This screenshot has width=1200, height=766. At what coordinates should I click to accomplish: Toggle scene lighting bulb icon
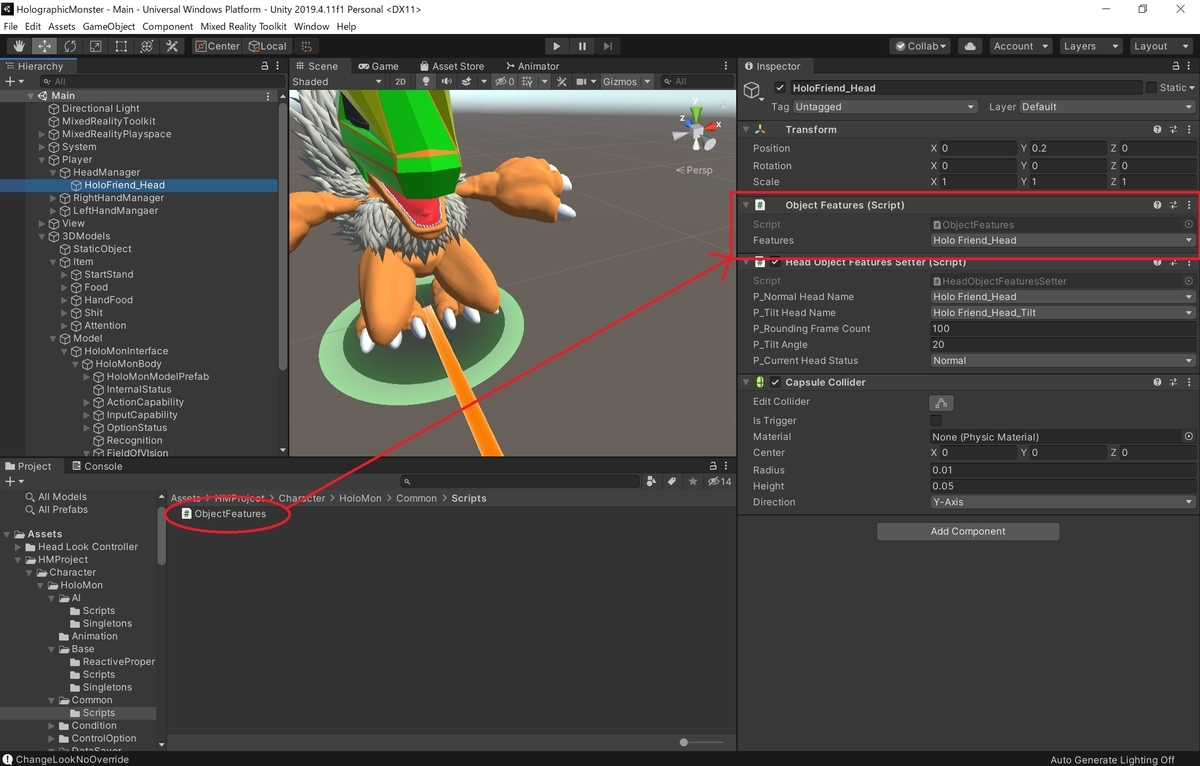click(x=425, y=82)
